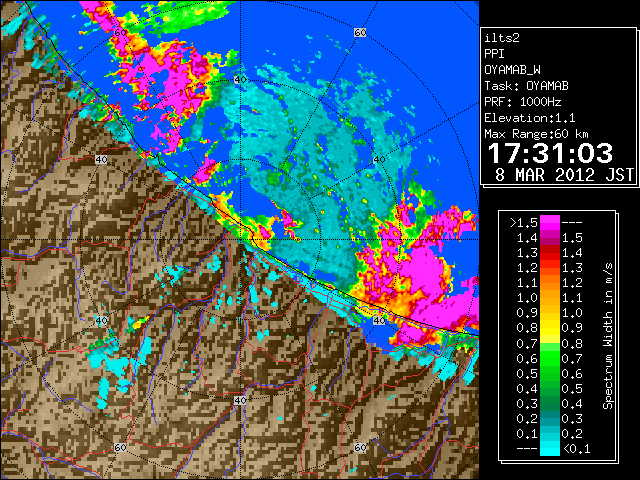Pick the 0.1 to 0.2 legend color band

coord(550,433)
